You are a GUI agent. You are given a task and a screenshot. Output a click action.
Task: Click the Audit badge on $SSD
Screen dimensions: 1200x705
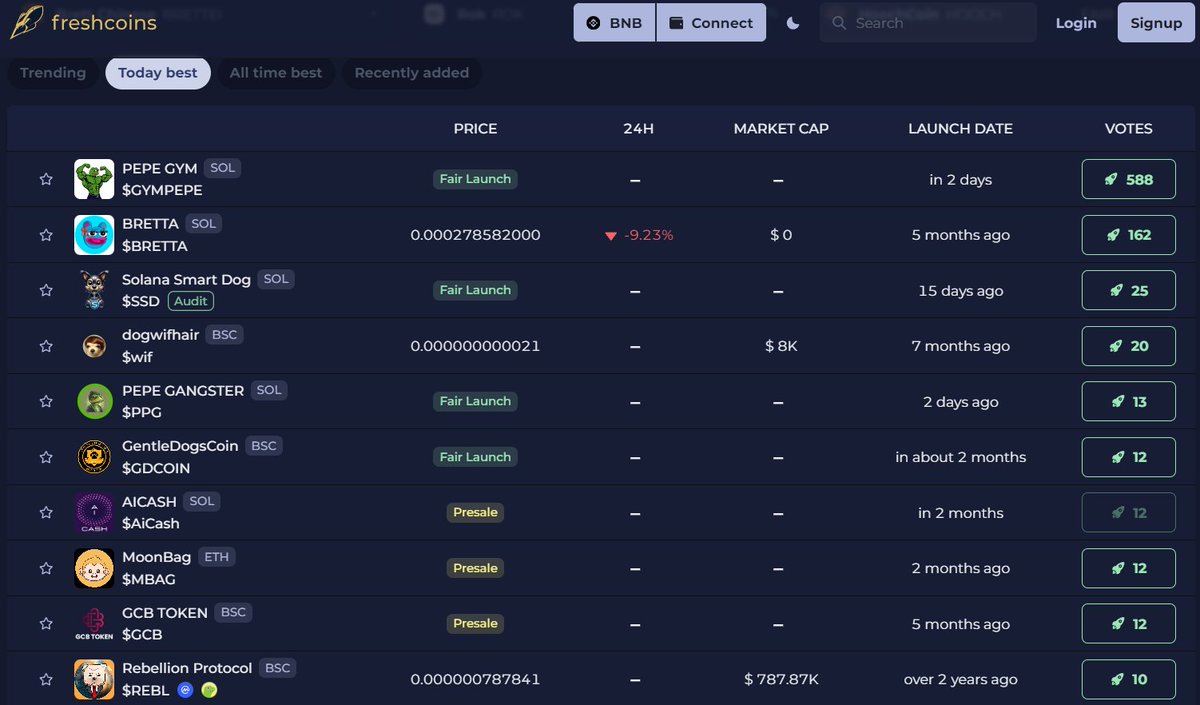pyautogui.click(x=191, y=301)
